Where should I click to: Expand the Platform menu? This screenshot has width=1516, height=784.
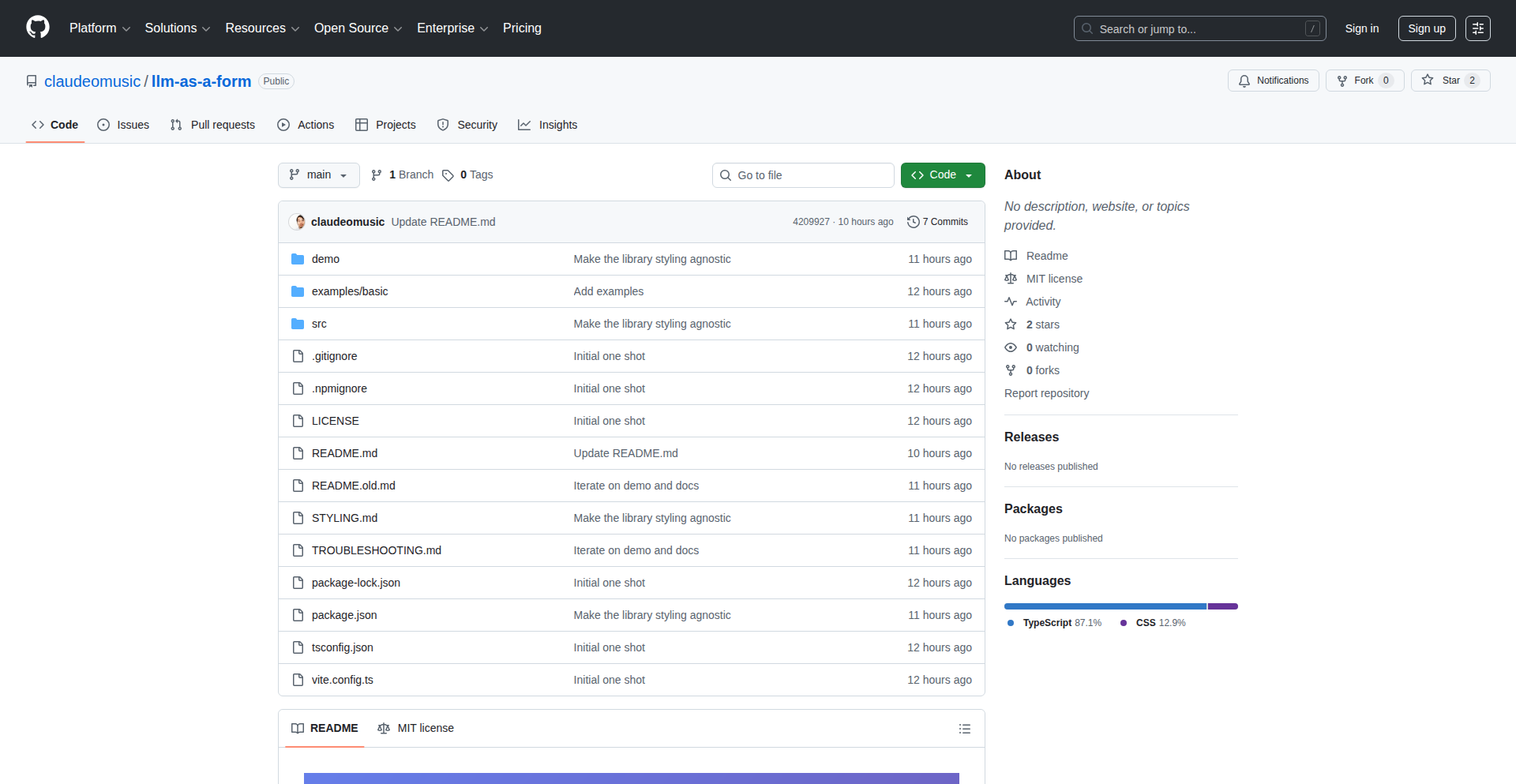[99, 28]
